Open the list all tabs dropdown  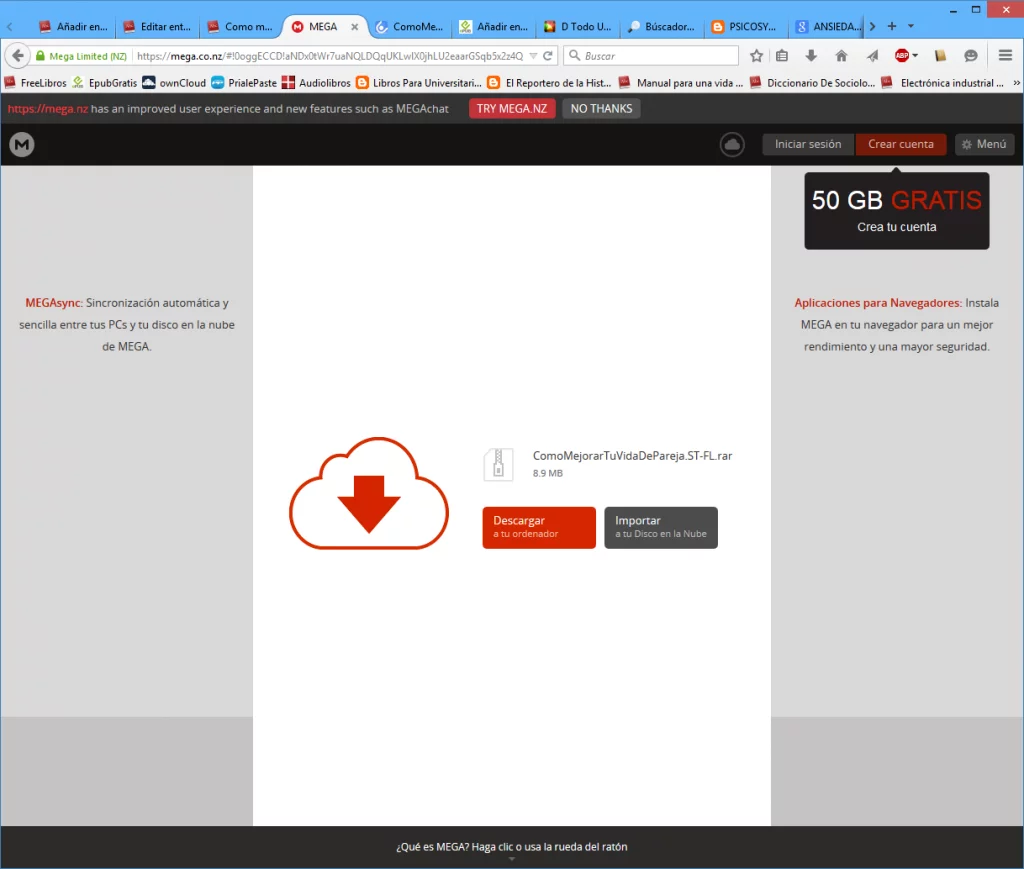click(909, 26)
